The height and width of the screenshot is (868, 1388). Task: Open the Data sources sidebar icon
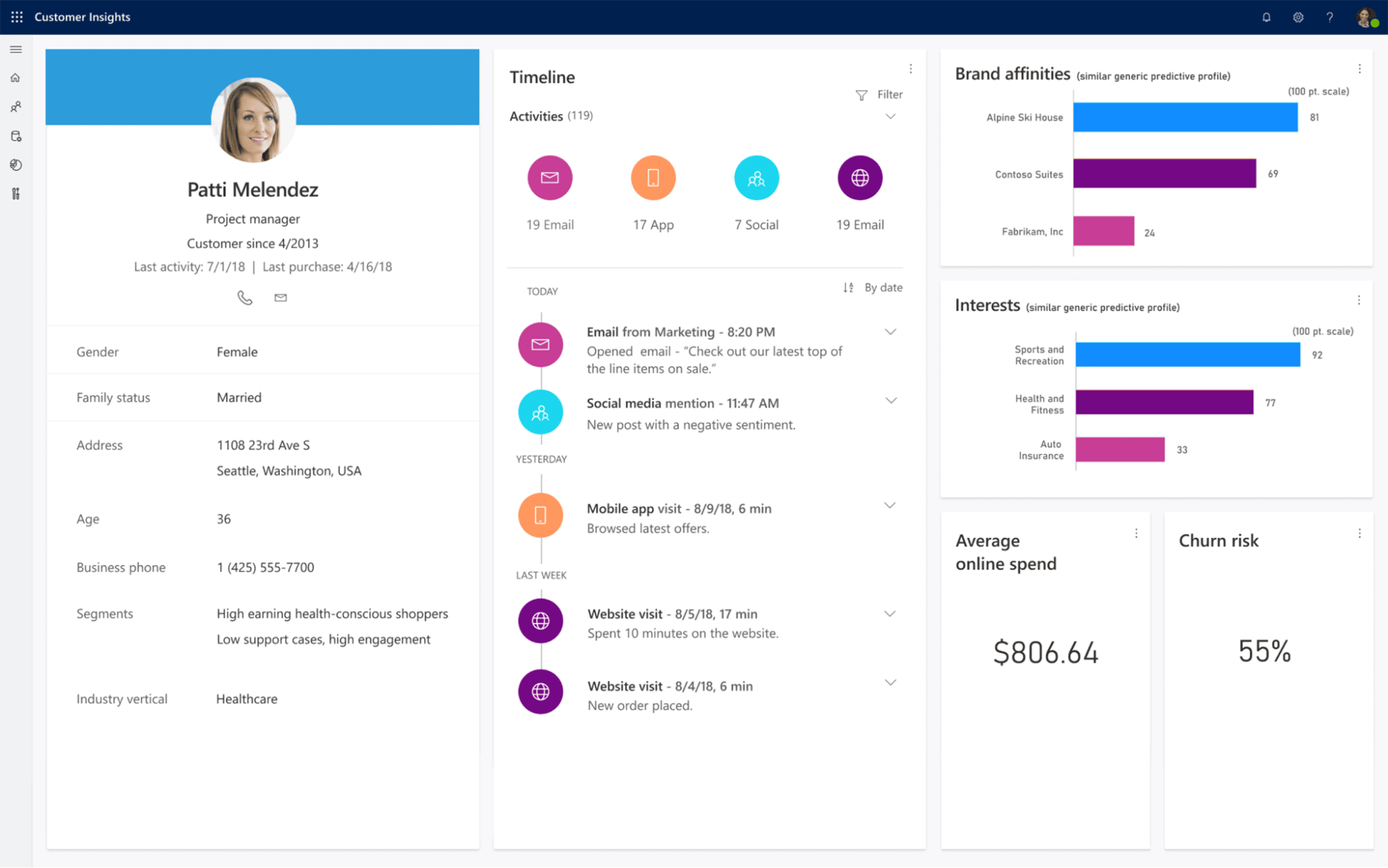[x=15, y=136]
